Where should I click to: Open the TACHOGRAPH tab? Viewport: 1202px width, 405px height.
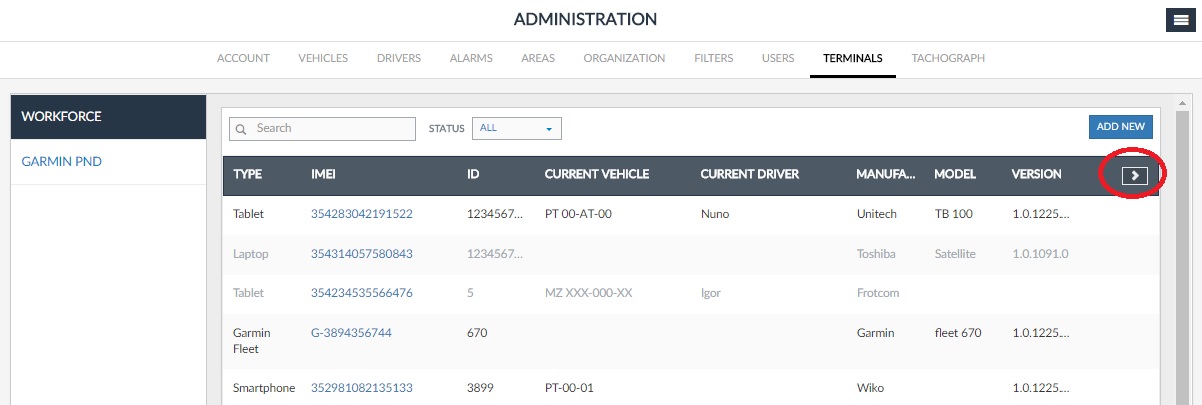947,58
